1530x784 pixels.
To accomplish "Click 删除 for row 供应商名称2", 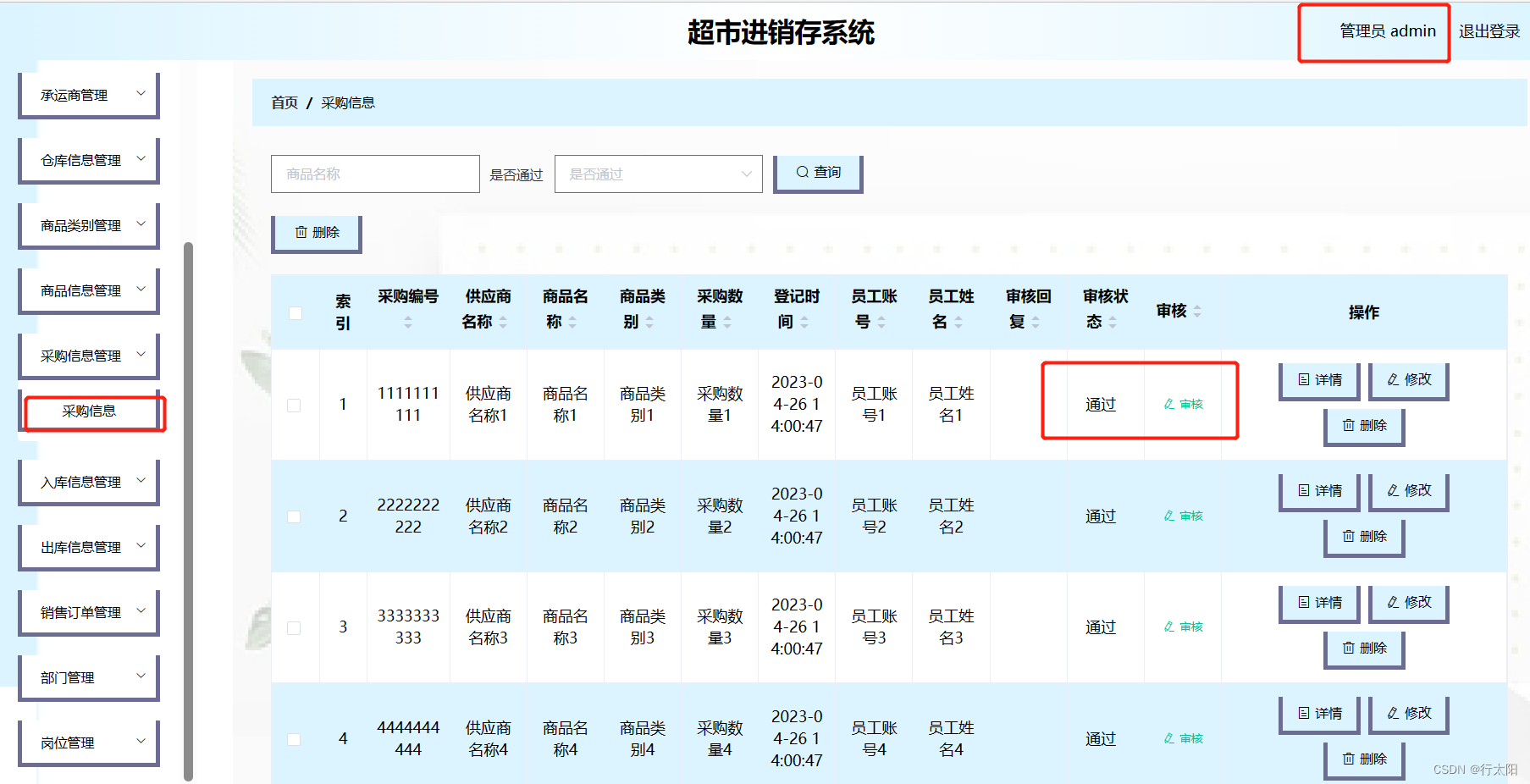I will tap(1364, 537).
